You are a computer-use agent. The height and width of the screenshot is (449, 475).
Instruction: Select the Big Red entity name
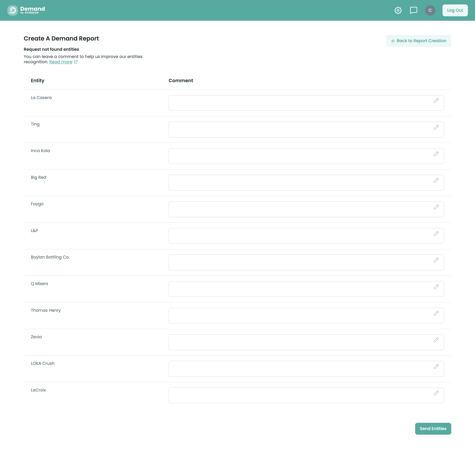click(39, 177)
